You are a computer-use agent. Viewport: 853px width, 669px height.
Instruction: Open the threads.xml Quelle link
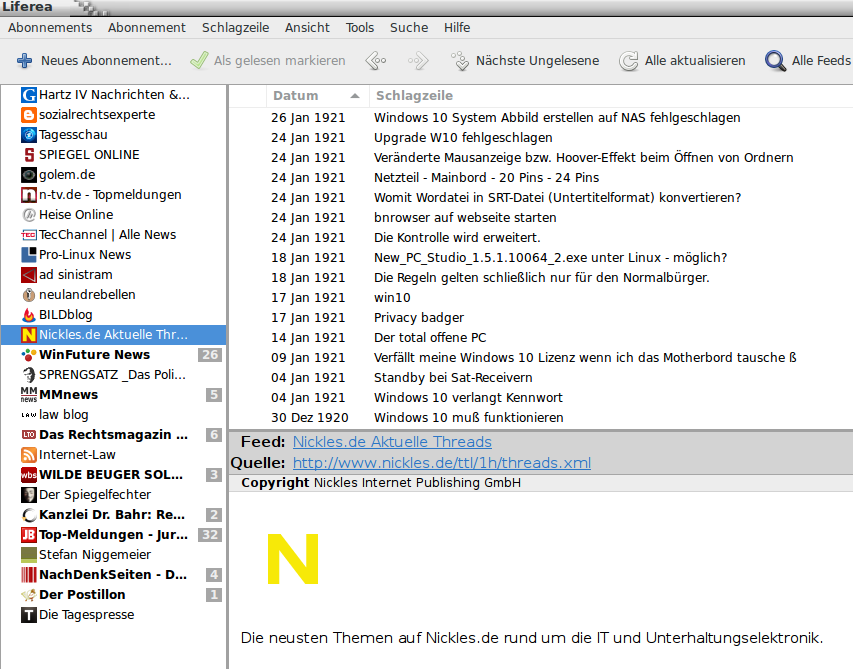pos(442,463)
